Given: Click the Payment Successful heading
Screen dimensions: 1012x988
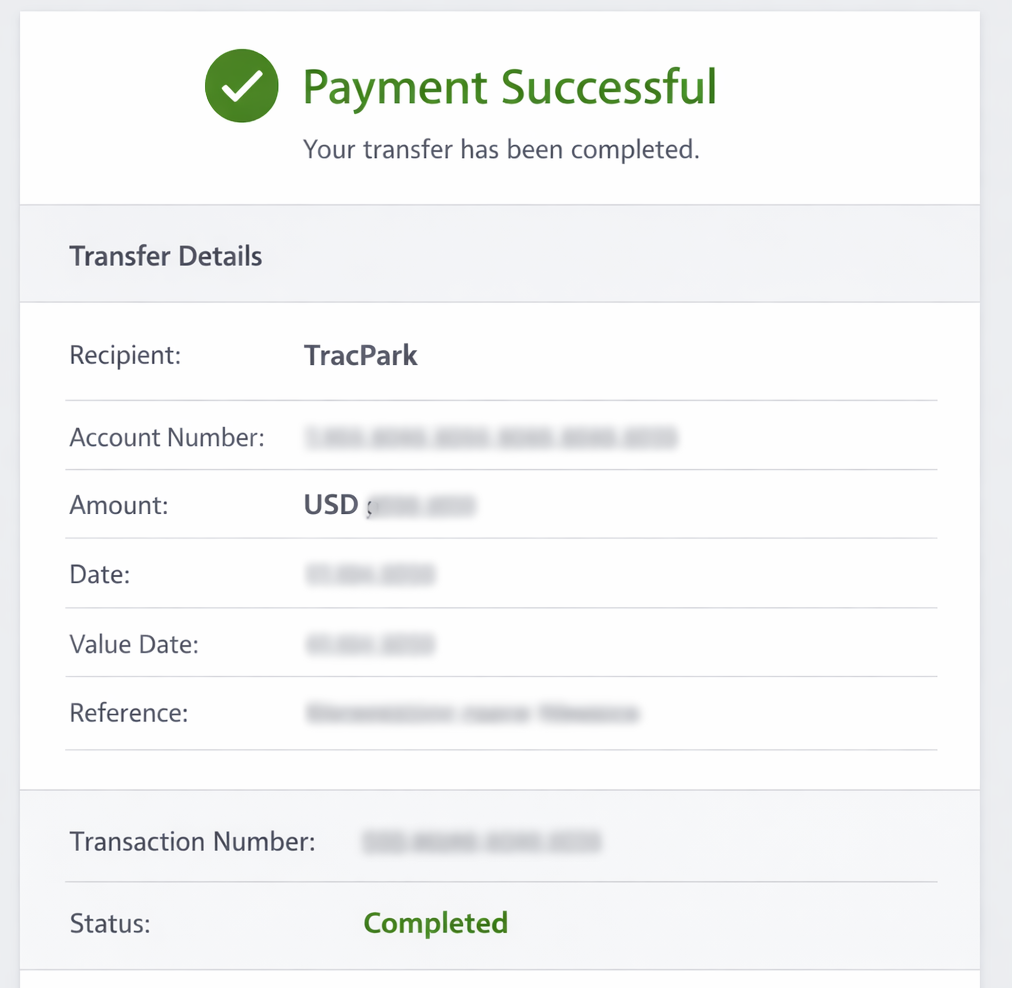Looking at the screenshot, I should [x=509, y=87].
